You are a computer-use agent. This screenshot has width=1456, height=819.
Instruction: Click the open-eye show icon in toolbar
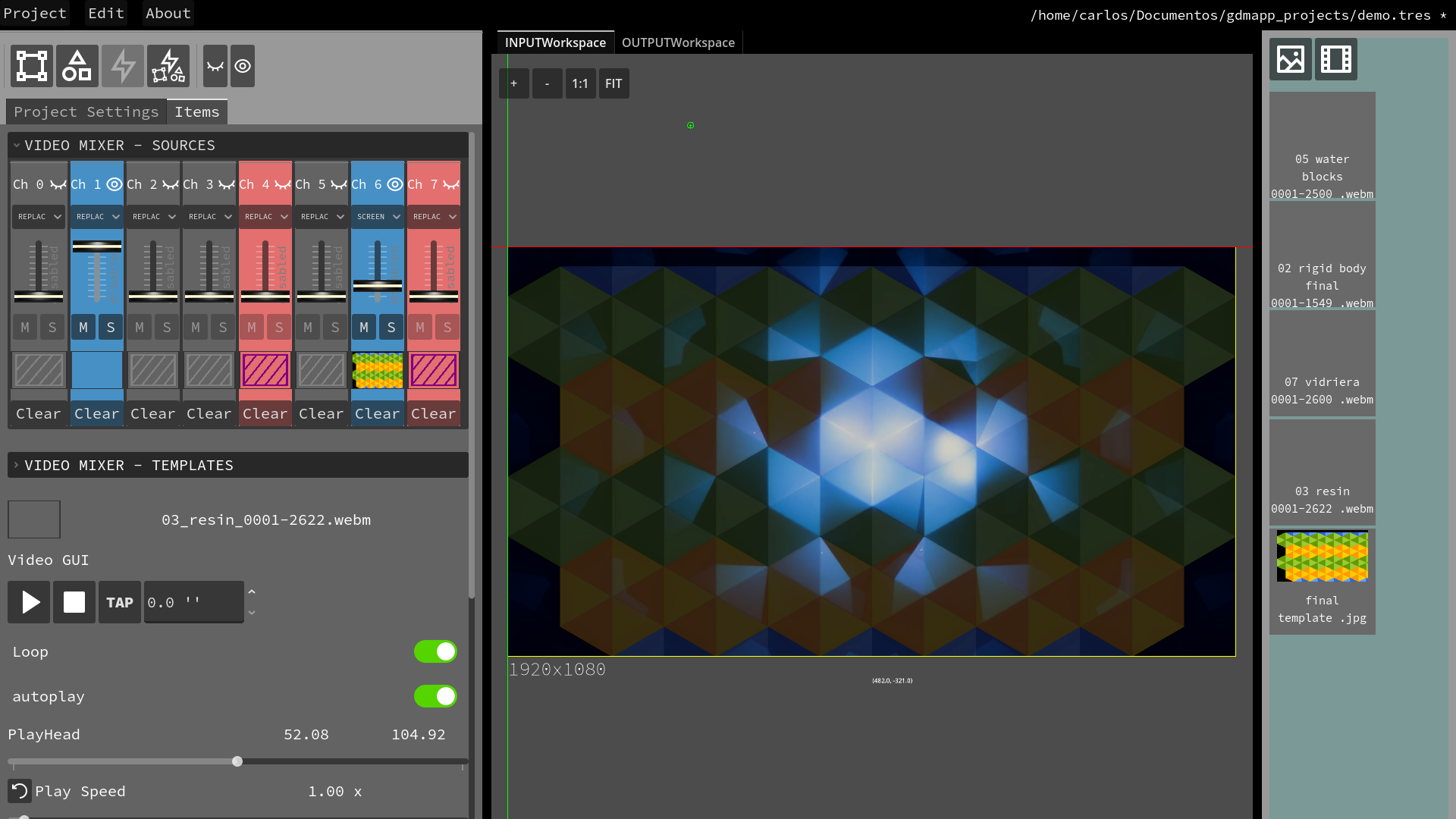(x=243, y=66)
